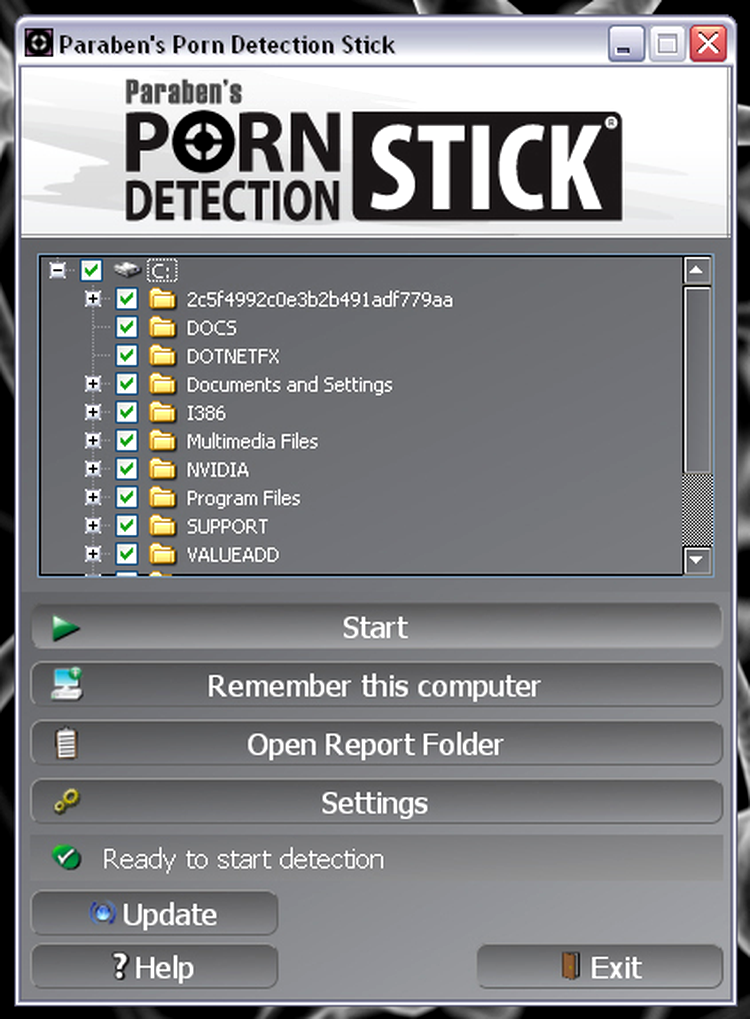Screen dimensions: 750x1019
Task: Click the NVIDIA folder icon
Action: [x=162, y=469]
